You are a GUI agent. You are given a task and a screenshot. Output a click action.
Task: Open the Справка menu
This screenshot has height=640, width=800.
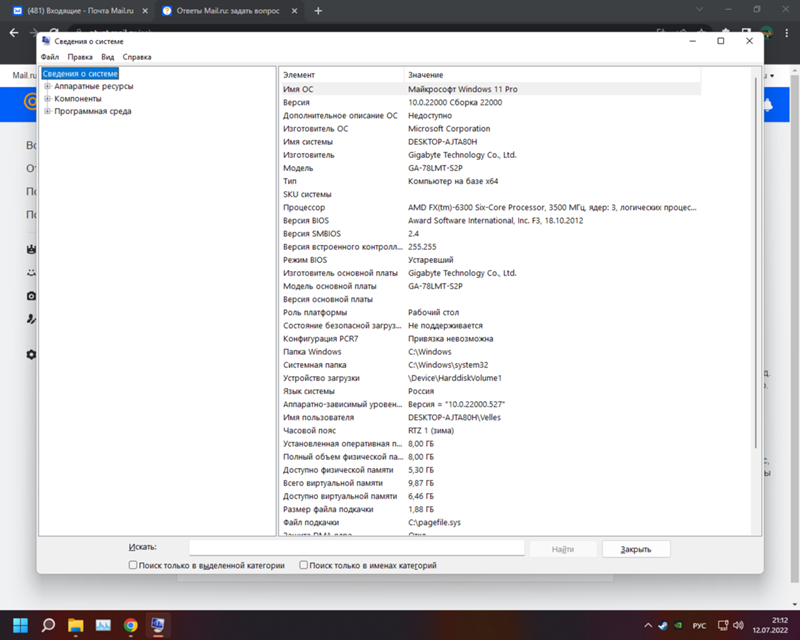tap(137, 57)
